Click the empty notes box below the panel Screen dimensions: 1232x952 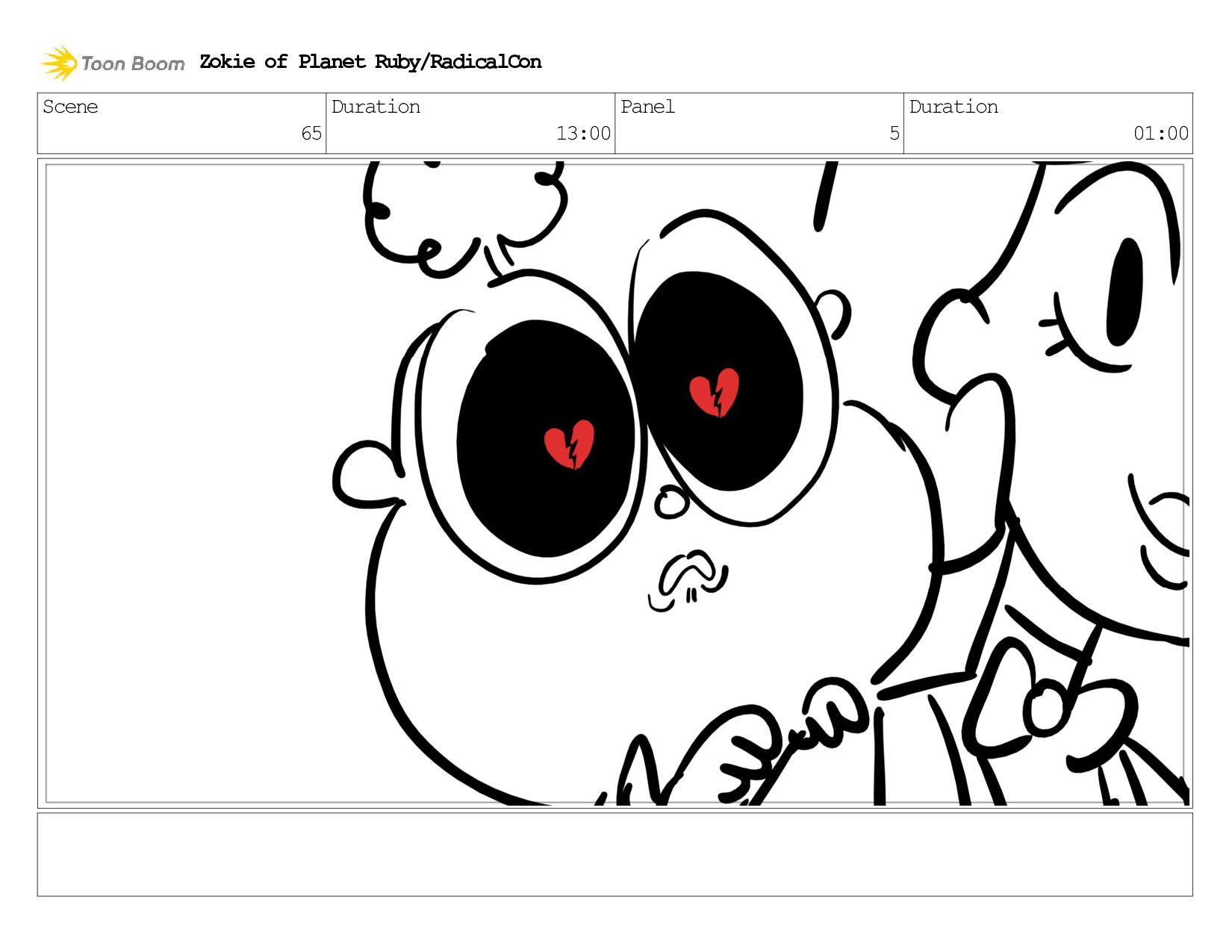pyautogui.click(x=615, y=854)
